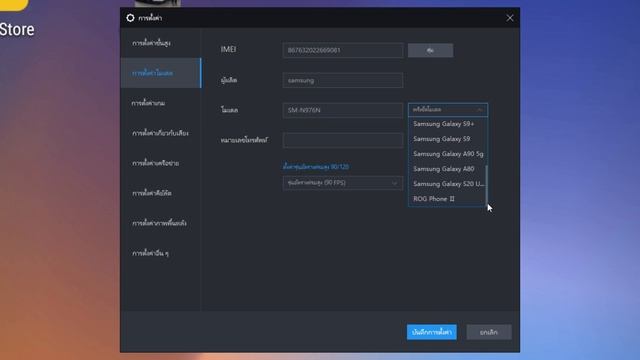Choose Samsung Galaxy A90 5g from the list
Image resolution: width=640 pixels, height=360 pixels.
click(x=447, y=154)
